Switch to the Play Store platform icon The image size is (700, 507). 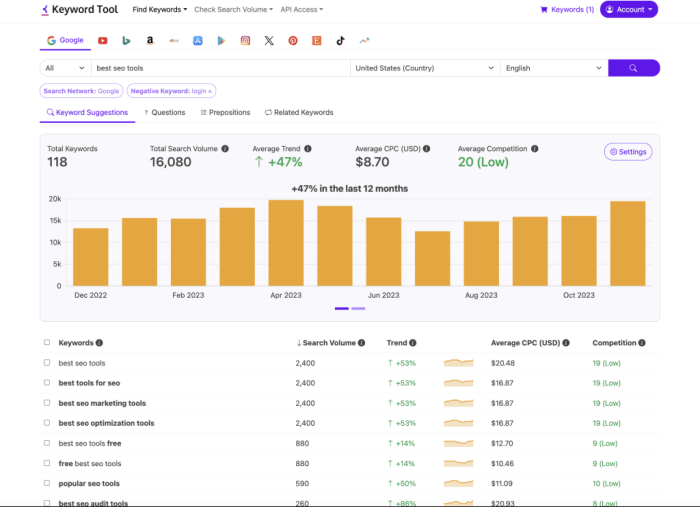coord(221,41)
